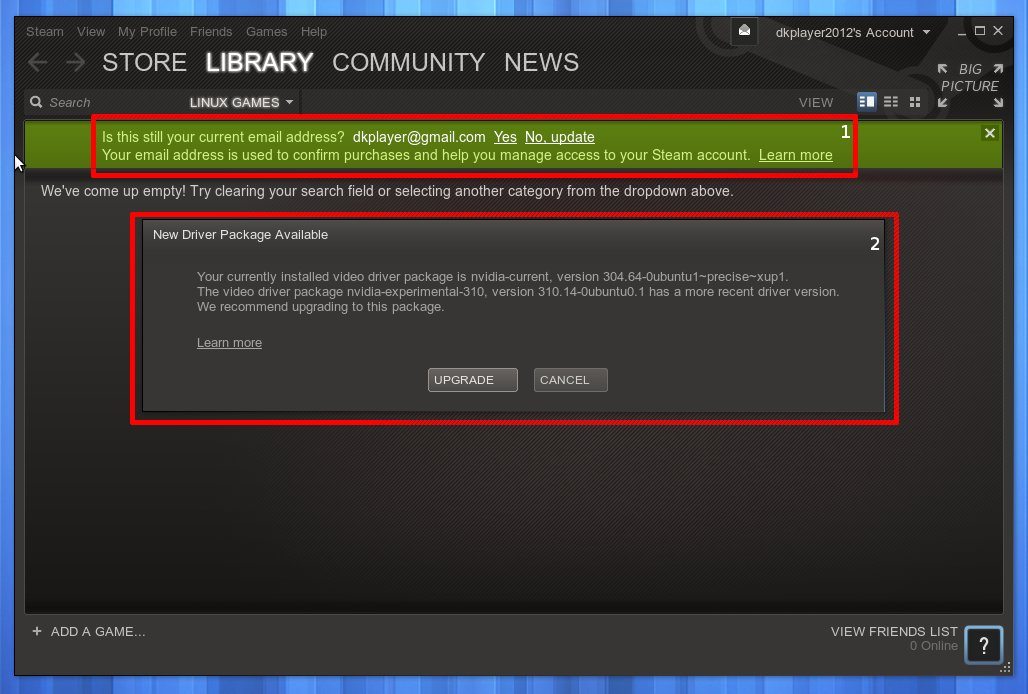The image size is (1028, 694).
Task: Switch to list view icon
Action: (890, 102)
